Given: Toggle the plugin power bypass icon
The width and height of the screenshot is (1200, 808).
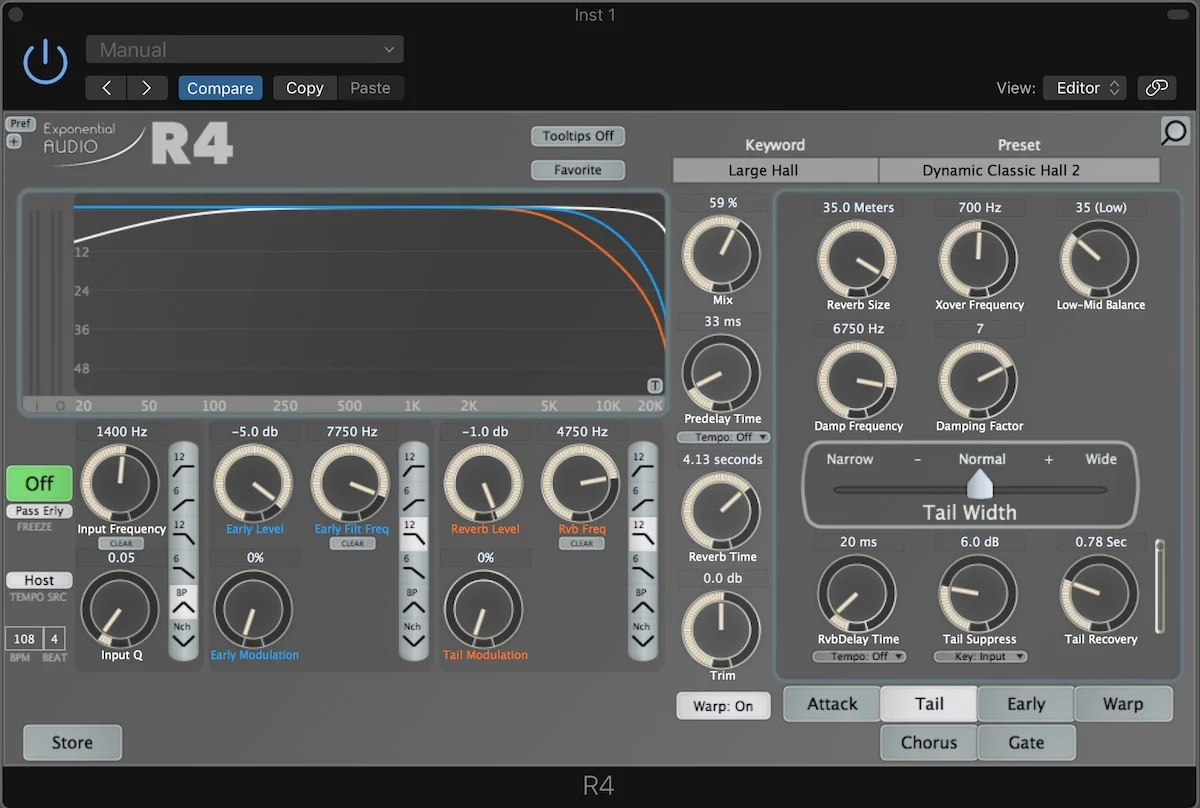Looking at the screenshot, I should [x=45, y=62].
